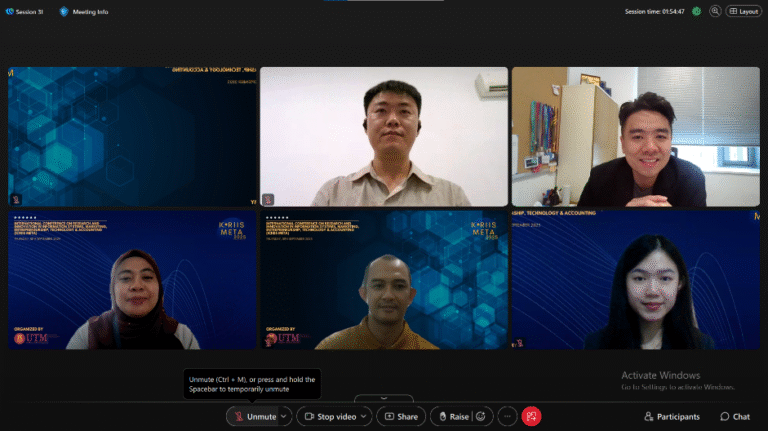Click the green connection status icon
This screenshot has width=768, height=431.
coord(696,11)
